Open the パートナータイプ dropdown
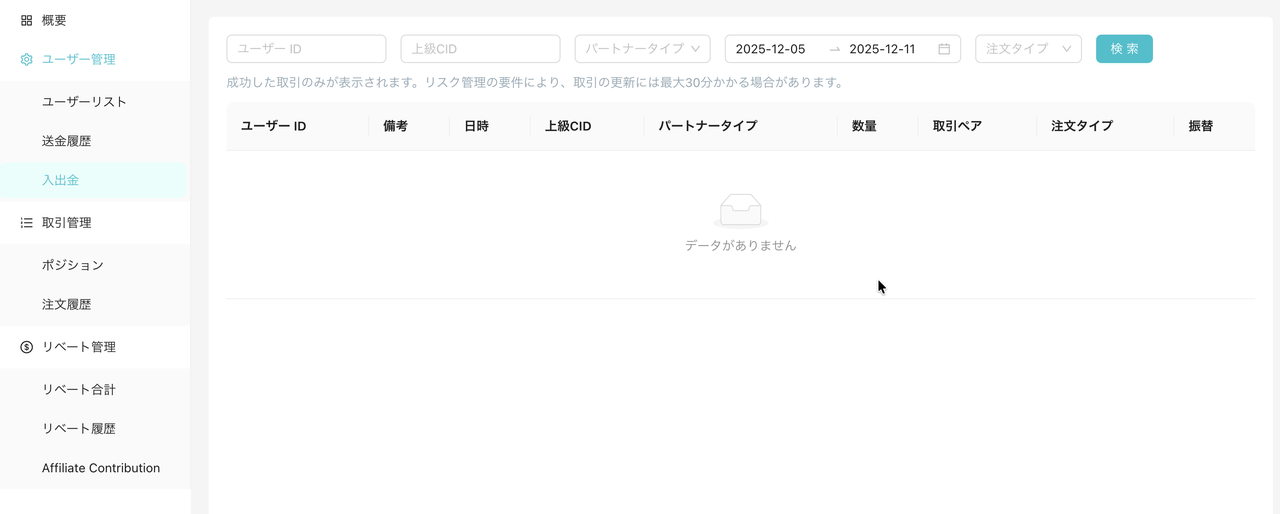This screenshot has width=1280, height=514. (642, 49)
